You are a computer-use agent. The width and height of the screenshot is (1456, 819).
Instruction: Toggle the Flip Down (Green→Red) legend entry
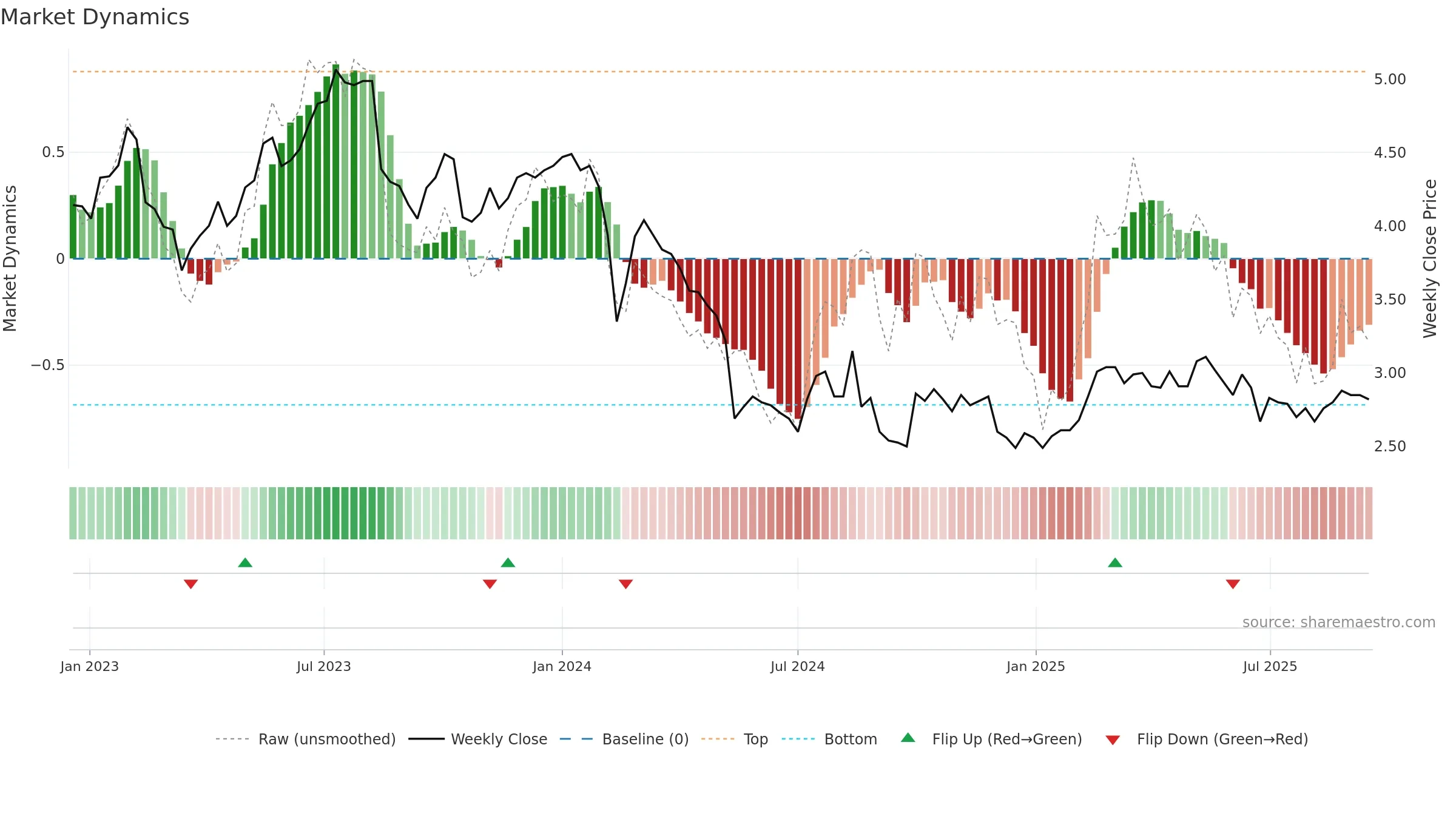[x=1207, y=739]
